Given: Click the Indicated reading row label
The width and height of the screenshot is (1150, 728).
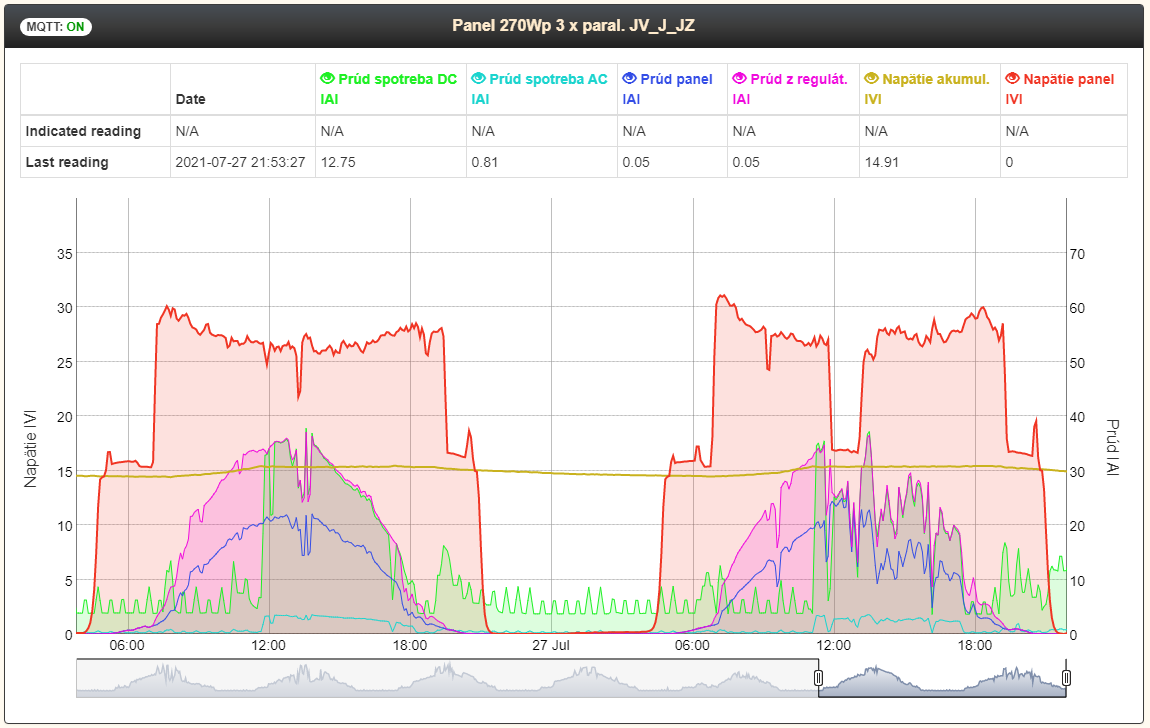Looking at the screenshot, I should pos(83,131).
